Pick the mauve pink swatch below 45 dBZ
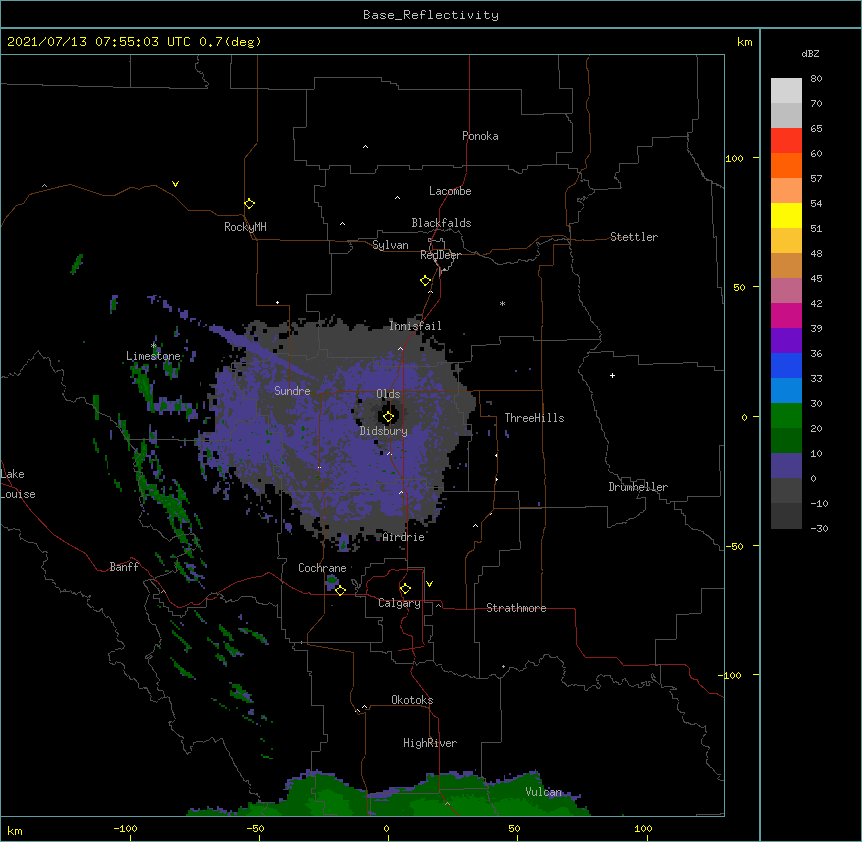The image size is (862, 842). pos(786,291)
